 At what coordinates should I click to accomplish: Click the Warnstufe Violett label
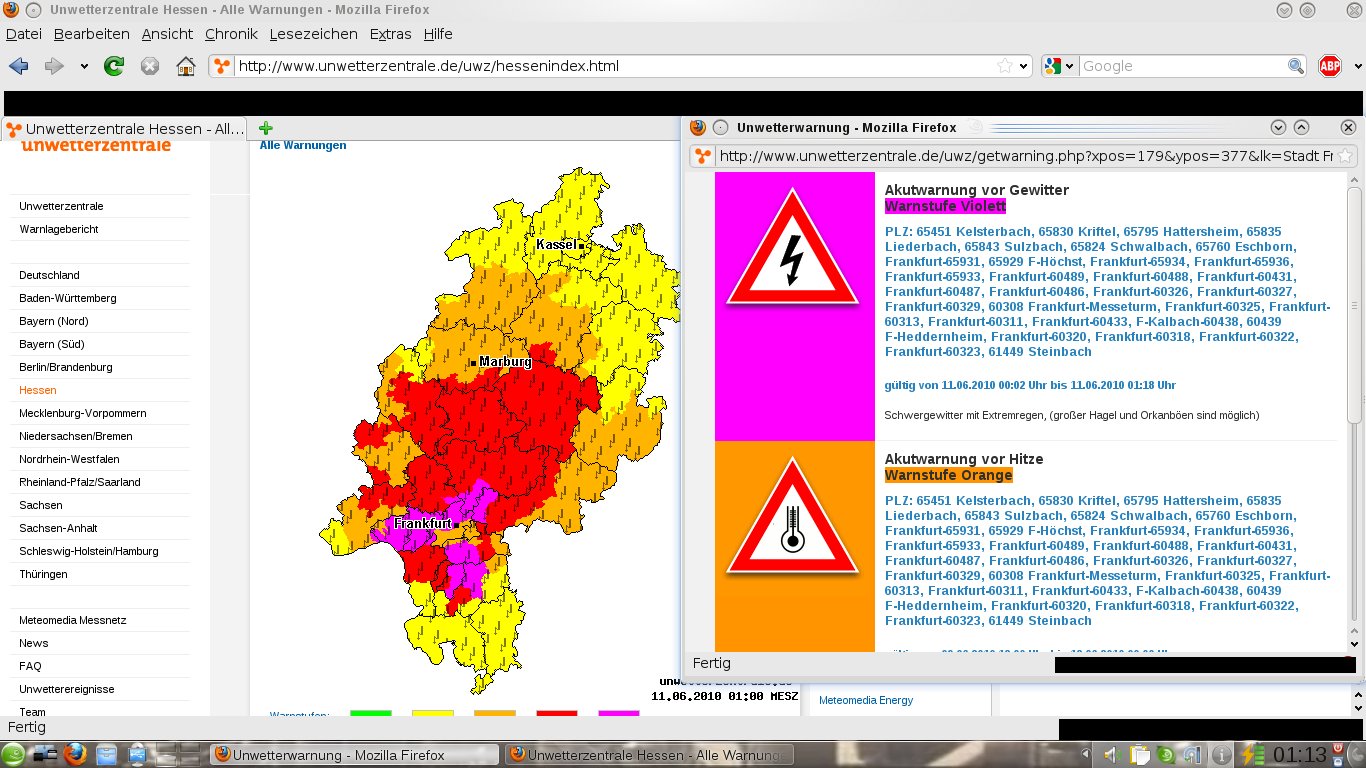click(x=945, y=206)
